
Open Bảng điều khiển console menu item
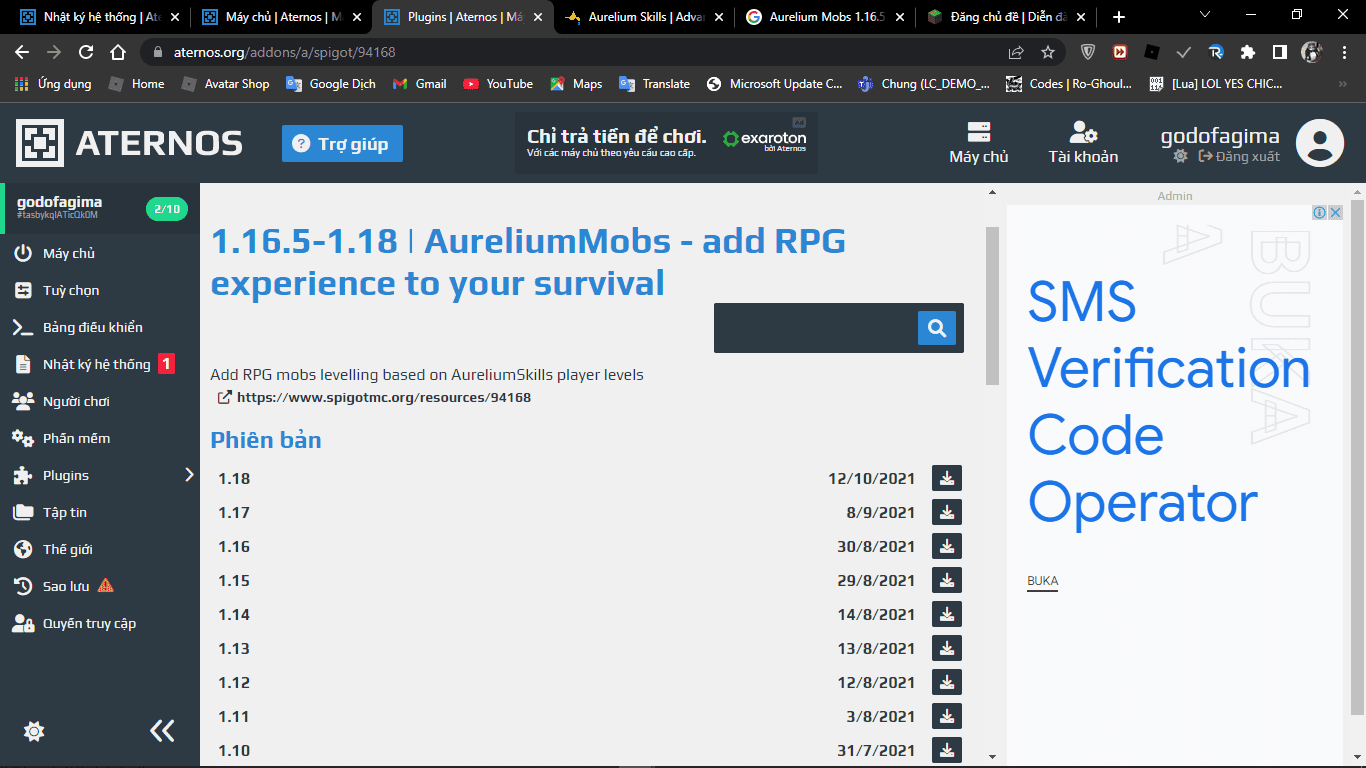tap(92, 327)
